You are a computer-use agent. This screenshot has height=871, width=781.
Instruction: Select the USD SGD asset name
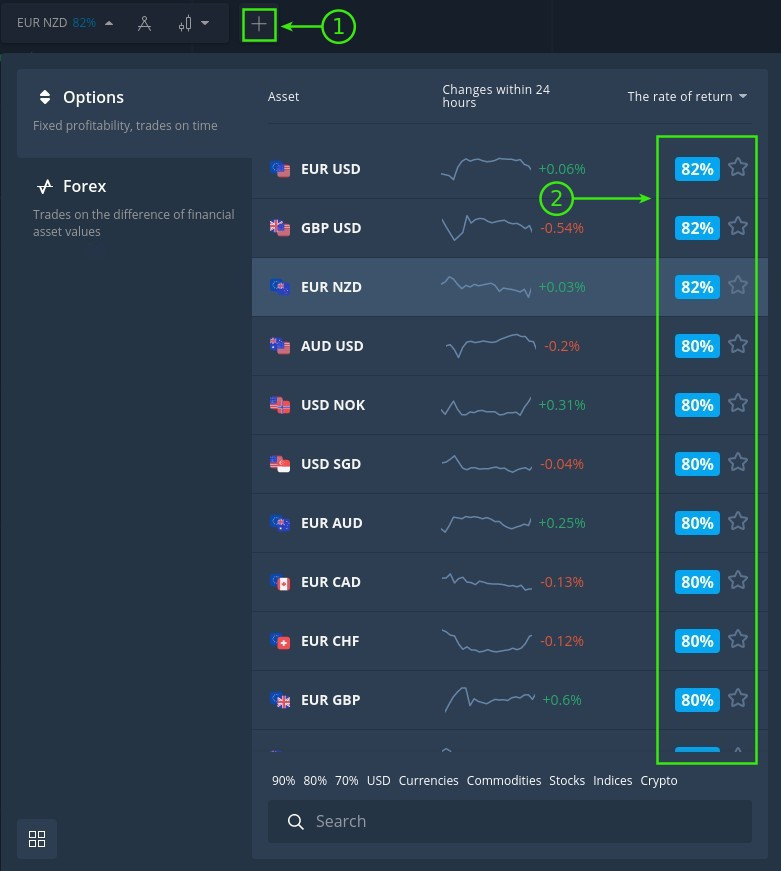[331, 464]
